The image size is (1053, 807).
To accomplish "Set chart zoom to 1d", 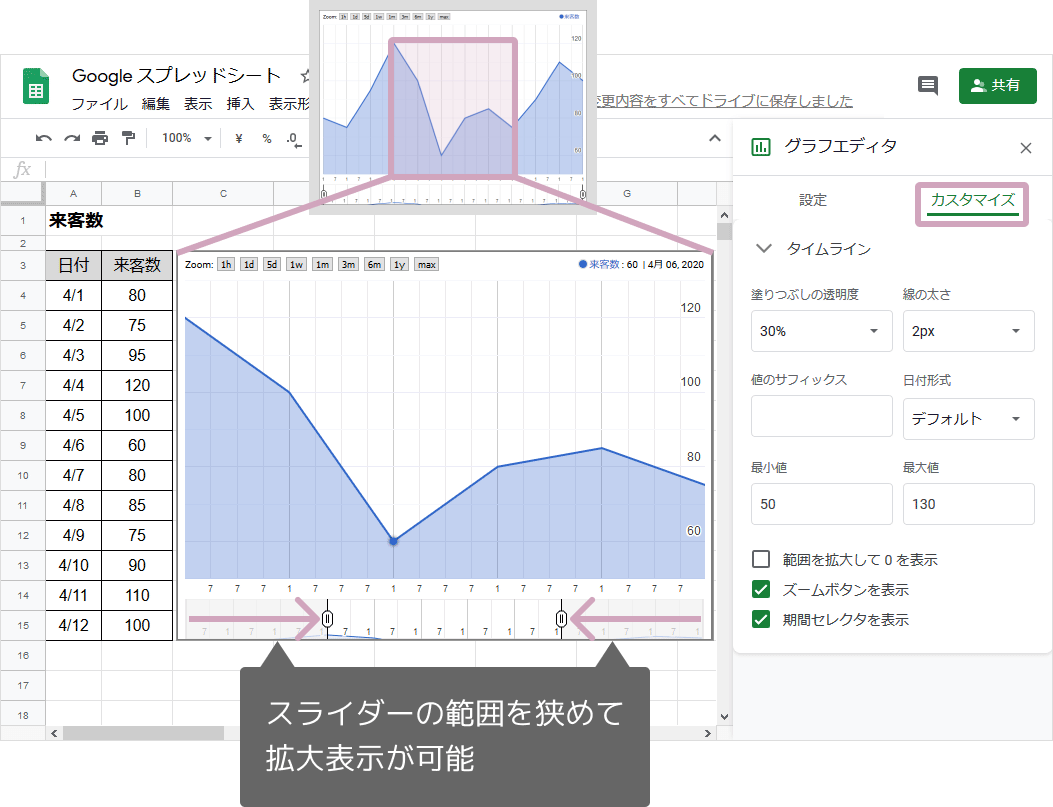I will (x=248, y=265).
